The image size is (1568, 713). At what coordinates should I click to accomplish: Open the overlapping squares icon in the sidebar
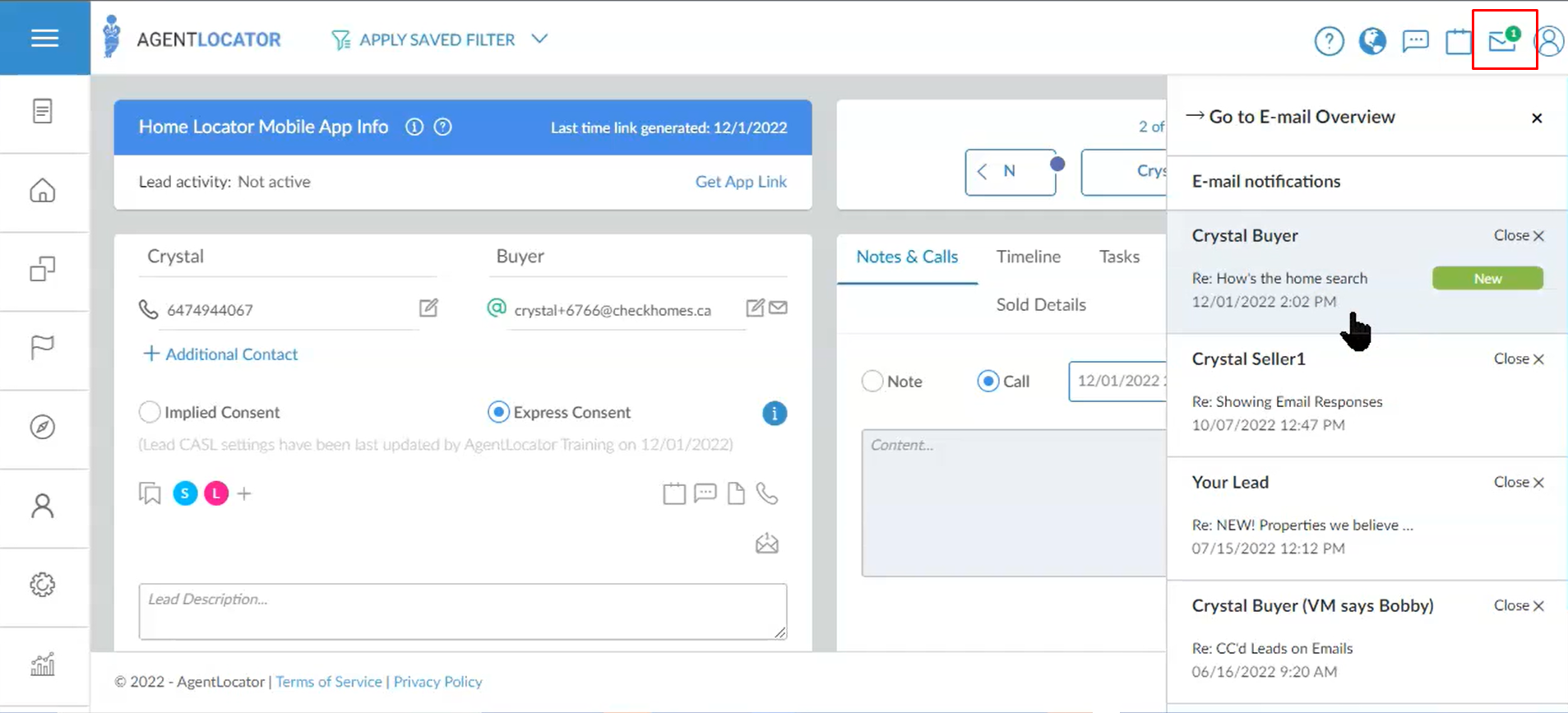tap(43, 269)
